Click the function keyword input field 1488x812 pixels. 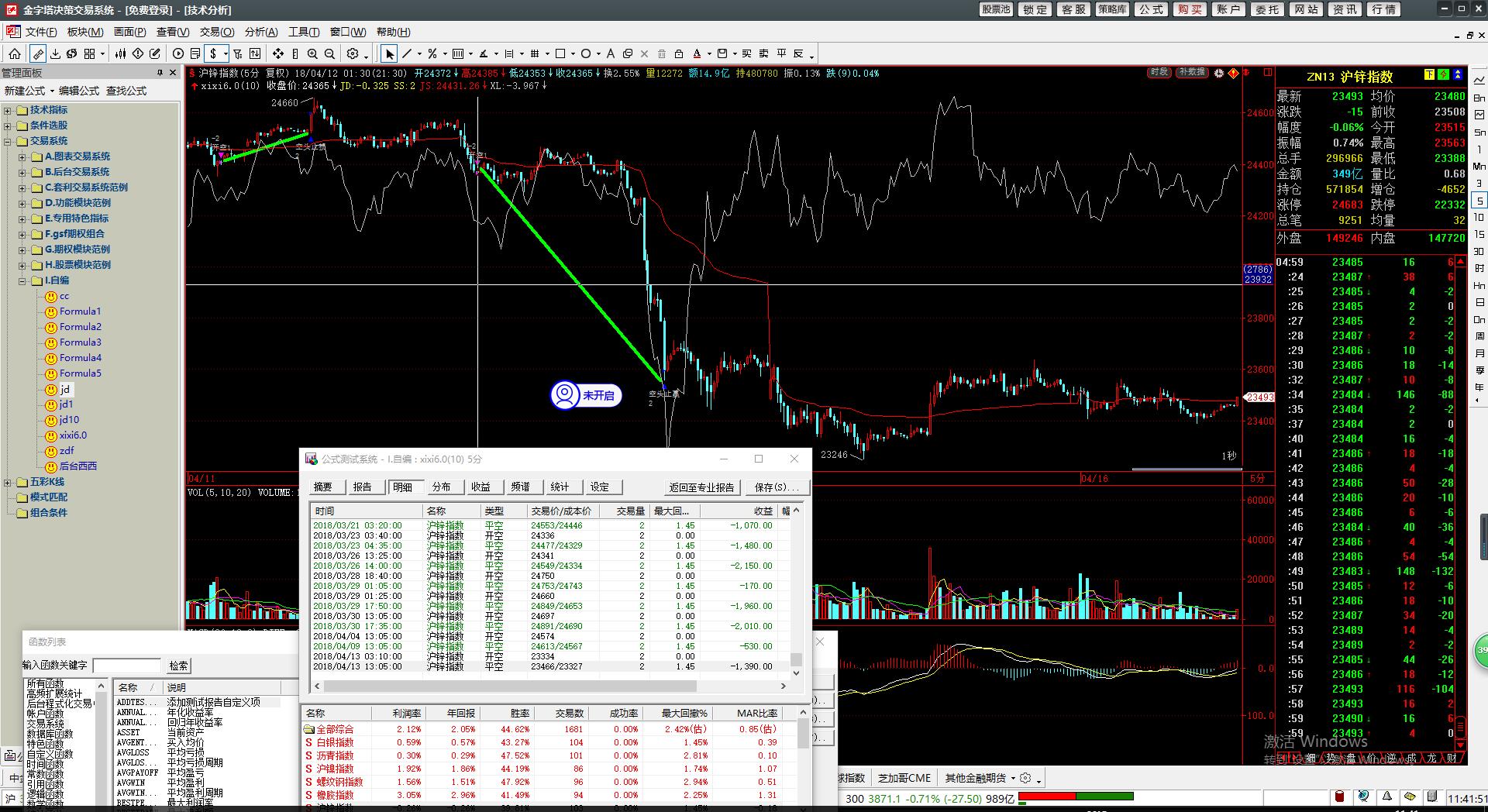coord(127,666)
